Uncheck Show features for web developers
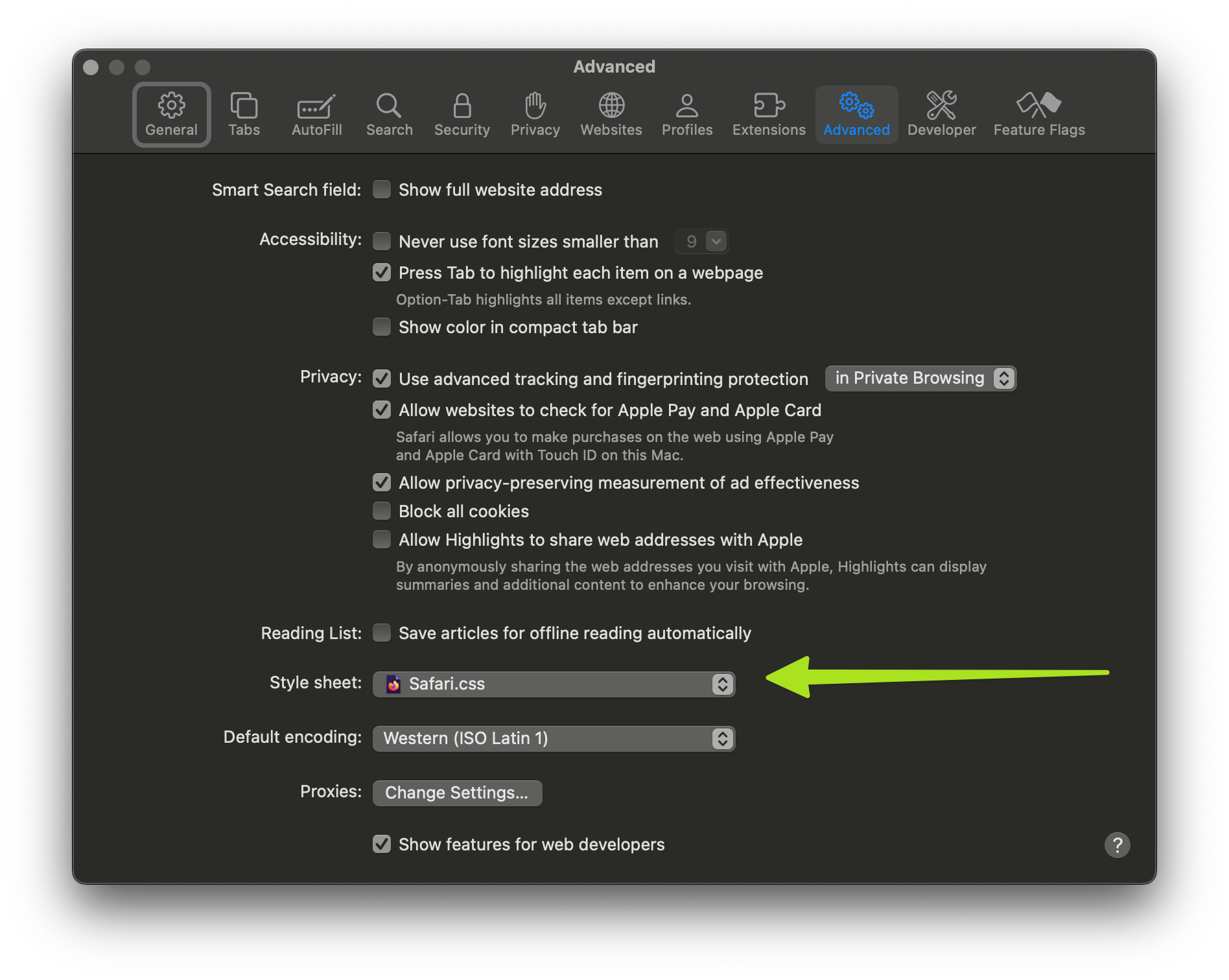The height and width of the screenshot is (980, 1229). click(x=382, y=844)
